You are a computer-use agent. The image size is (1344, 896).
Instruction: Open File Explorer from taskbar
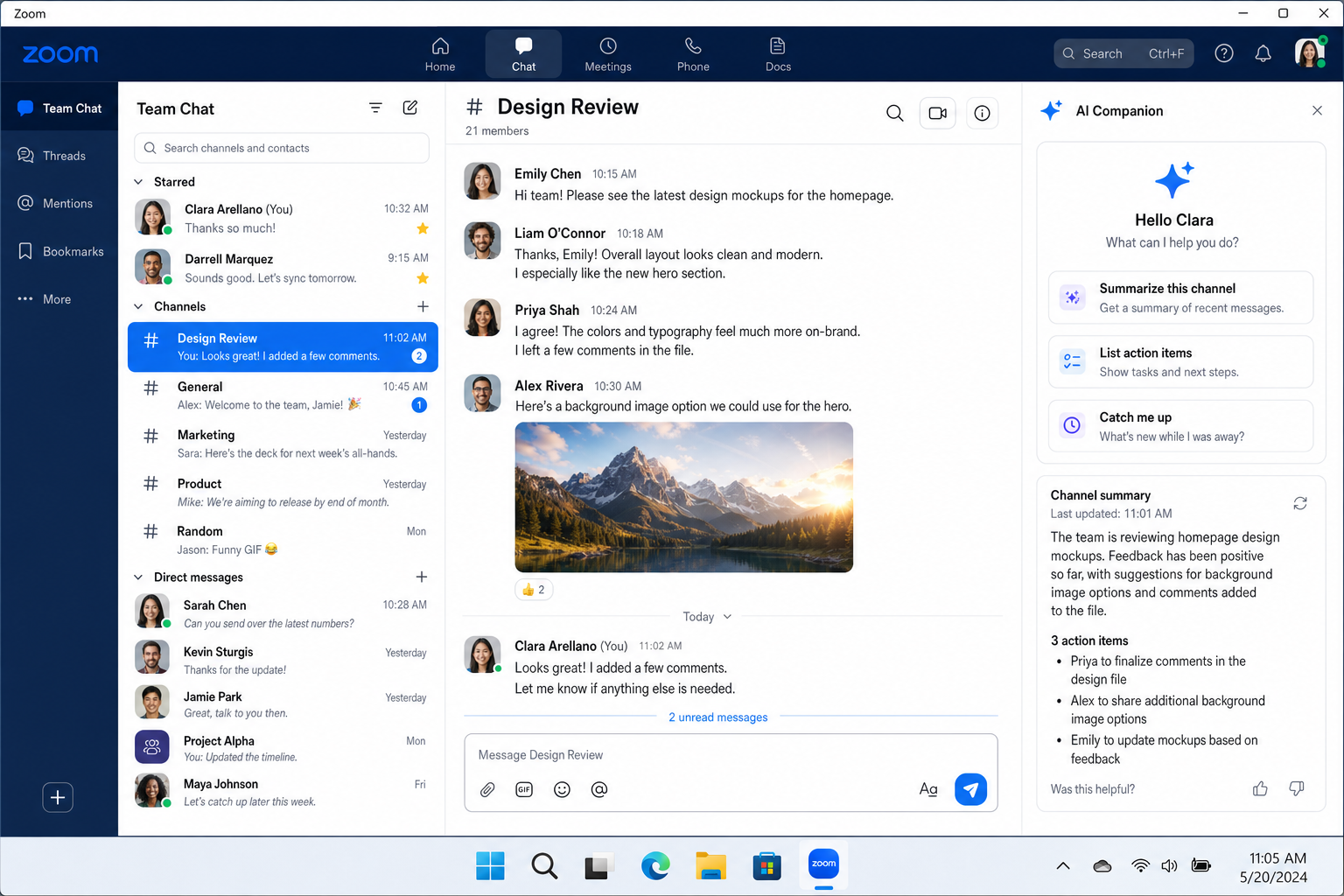[x=710, y=865]
